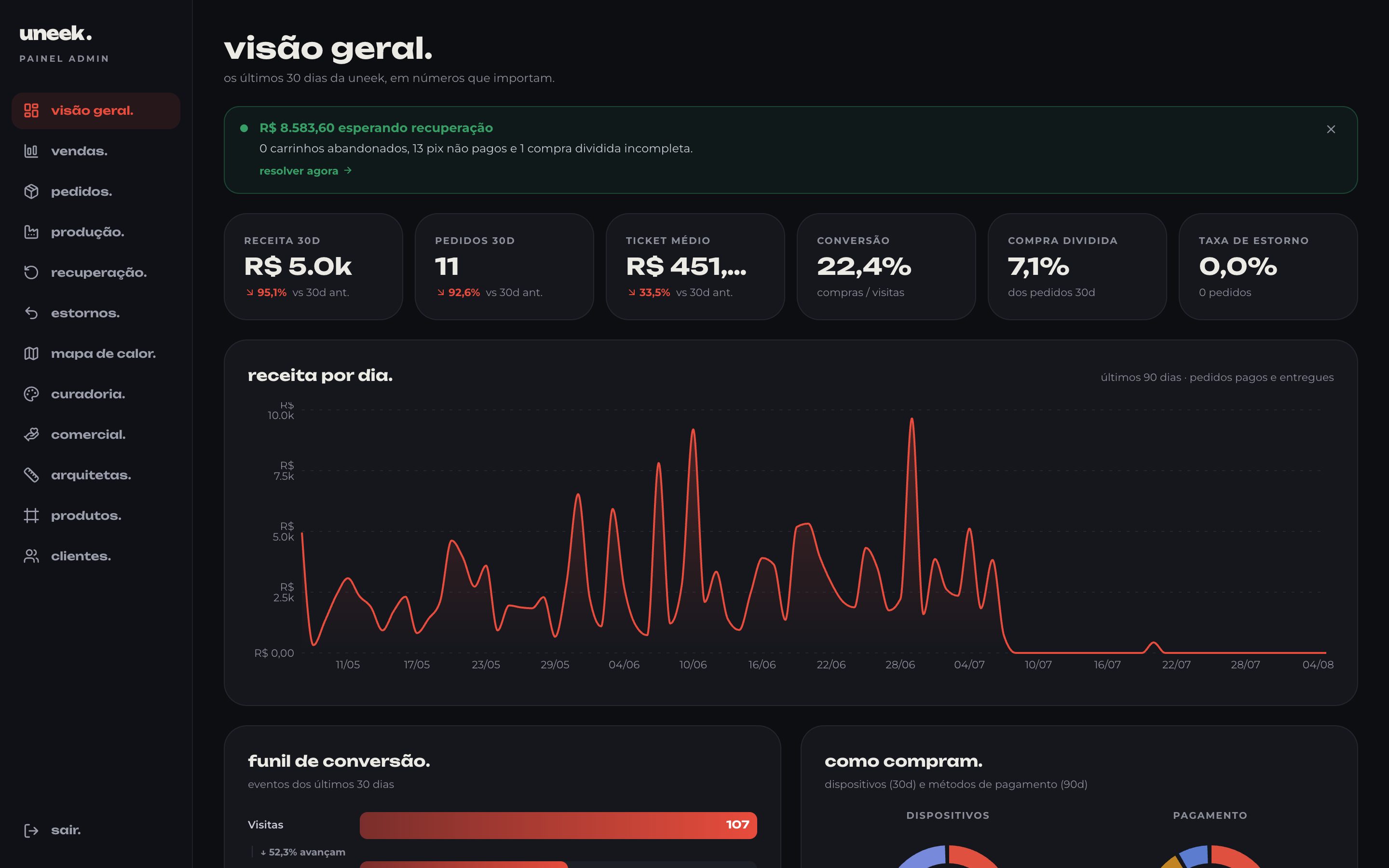
Task: Click the down arrow by 92,6%
Action: (441, 292)
